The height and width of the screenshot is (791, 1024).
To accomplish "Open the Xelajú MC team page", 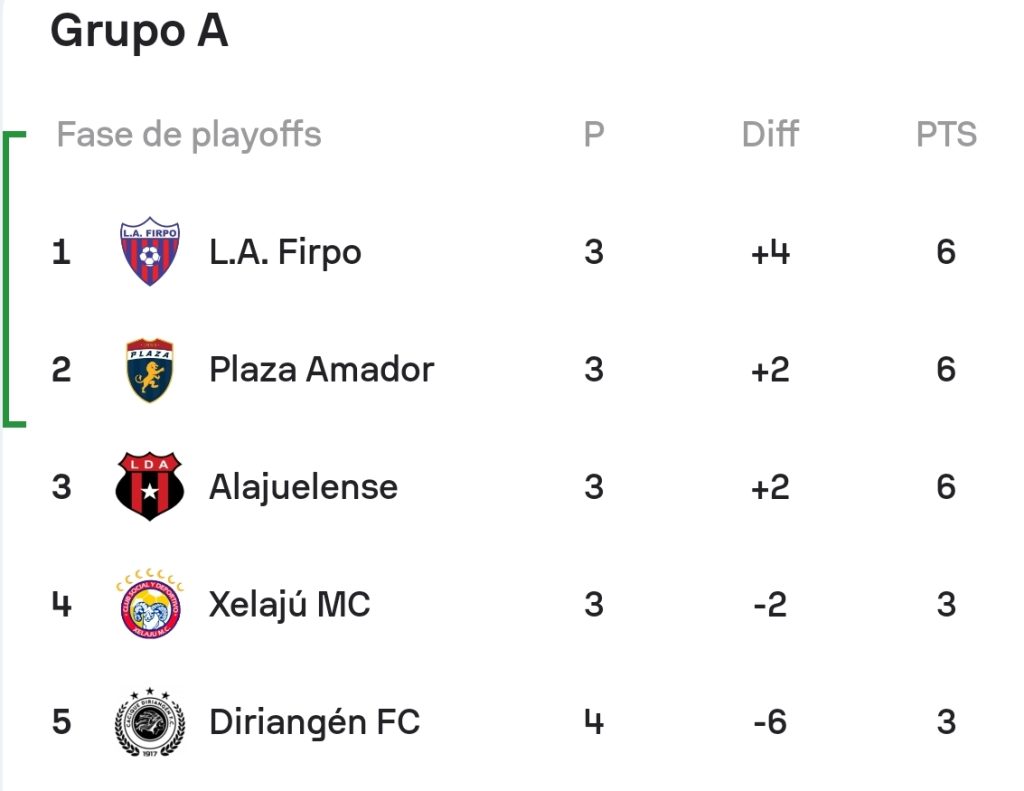I will point(289,604).
